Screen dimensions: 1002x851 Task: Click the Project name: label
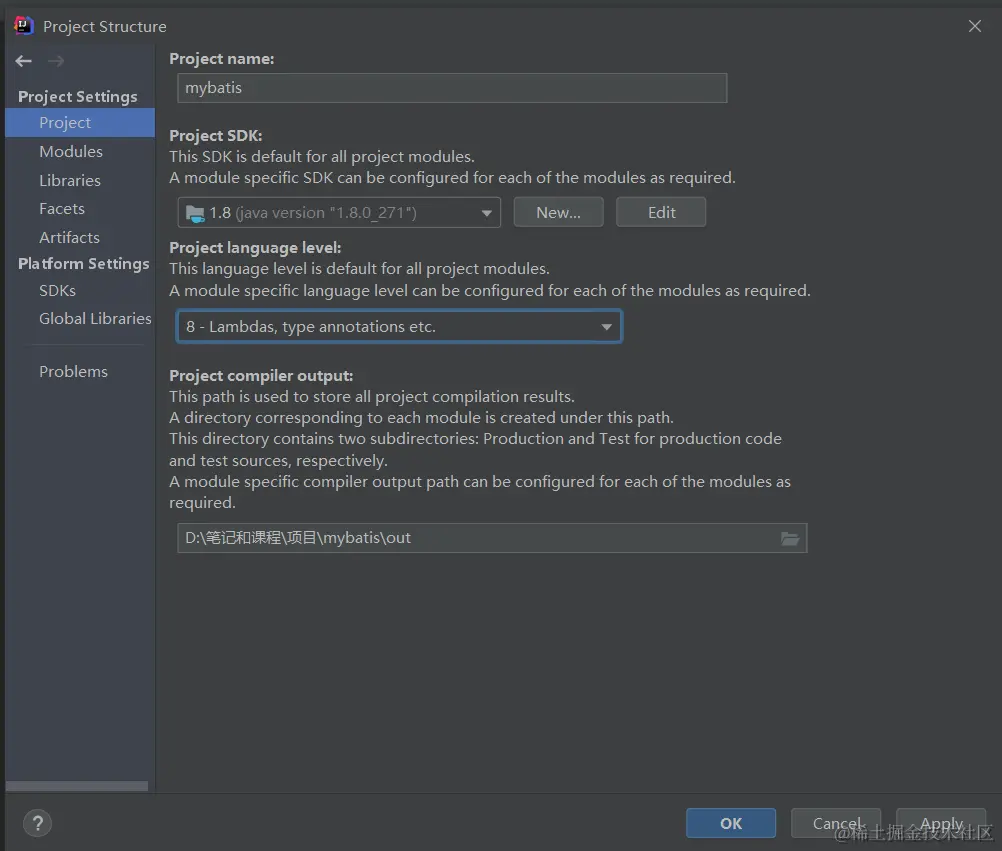(222, 59)
